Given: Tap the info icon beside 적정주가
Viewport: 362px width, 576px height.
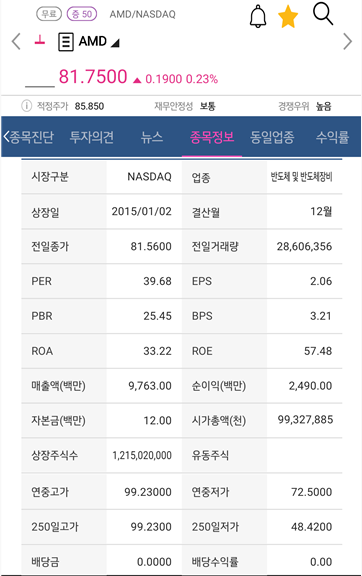Looking at the screenshot, I should 26,106.
